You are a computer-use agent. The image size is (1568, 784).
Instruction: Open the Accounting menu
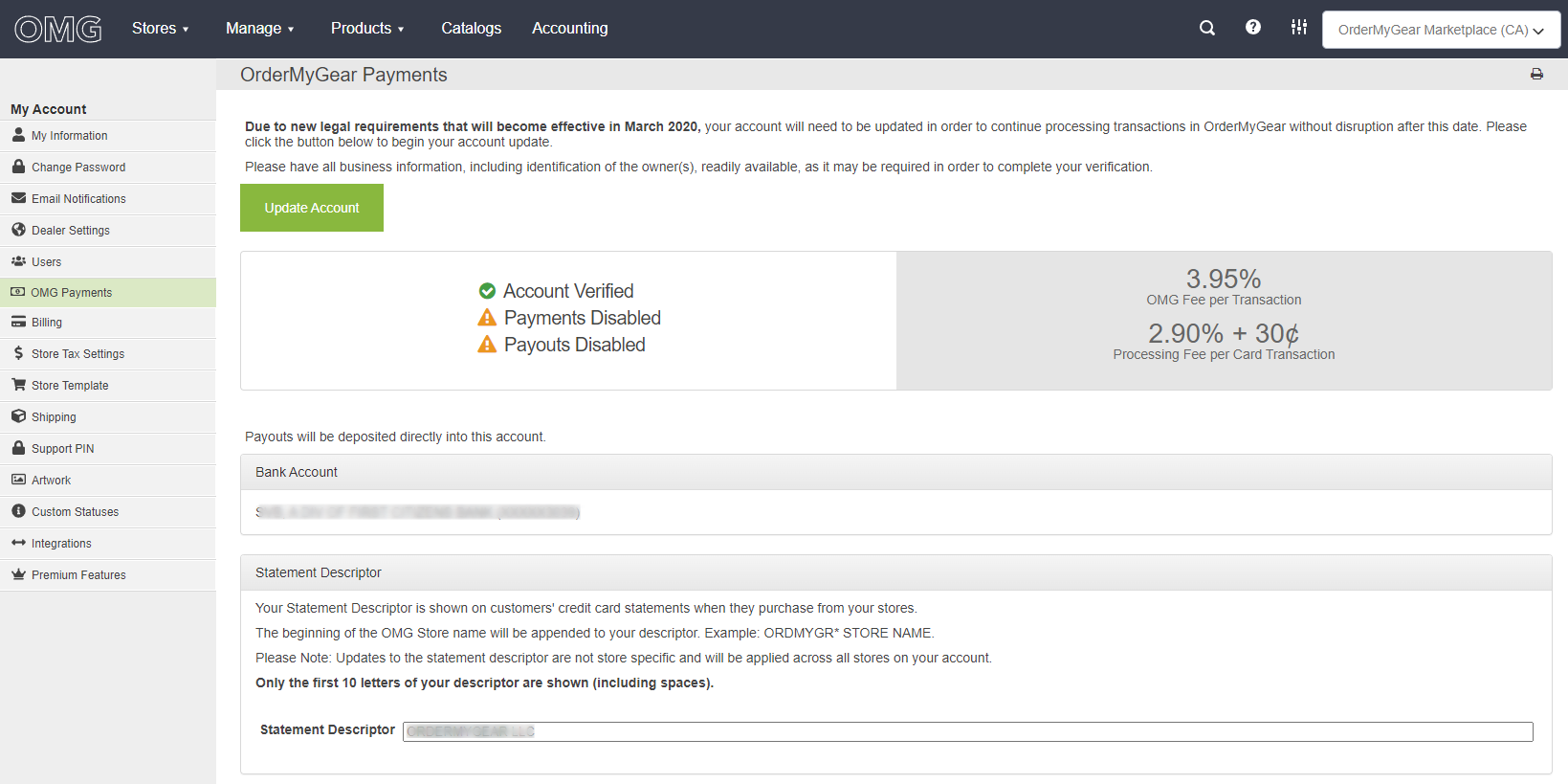point(569,29)
